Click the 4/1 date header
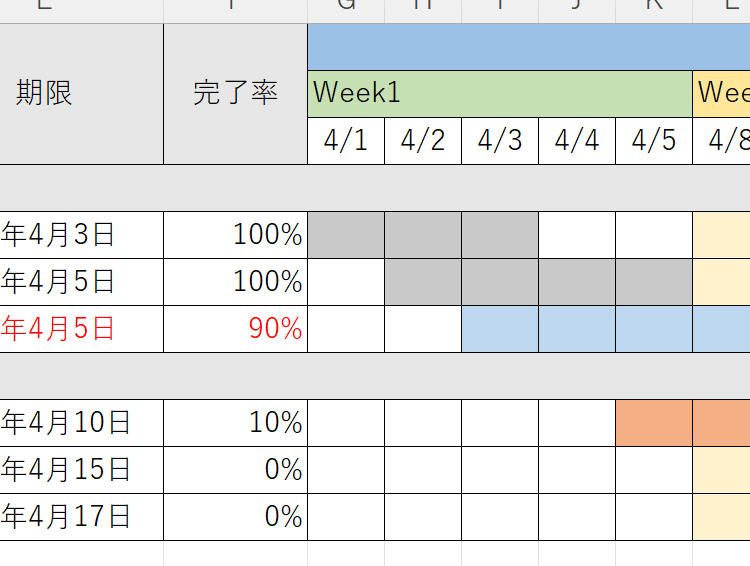Image resolution: width=750 pixels, height=566 pixels. pos(346,141)
